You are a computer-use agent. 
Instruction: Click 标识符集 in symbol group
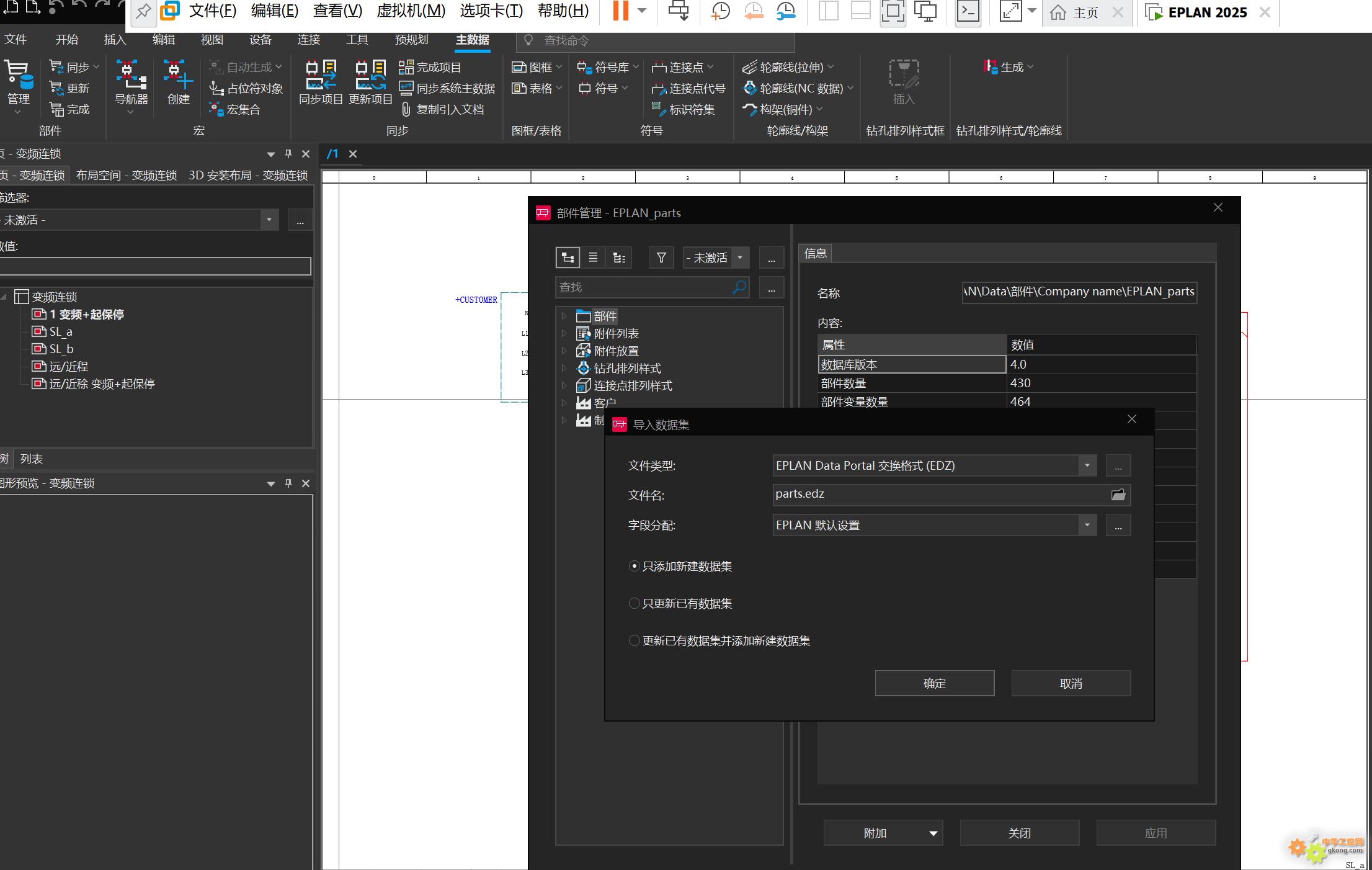coord(683,109)
